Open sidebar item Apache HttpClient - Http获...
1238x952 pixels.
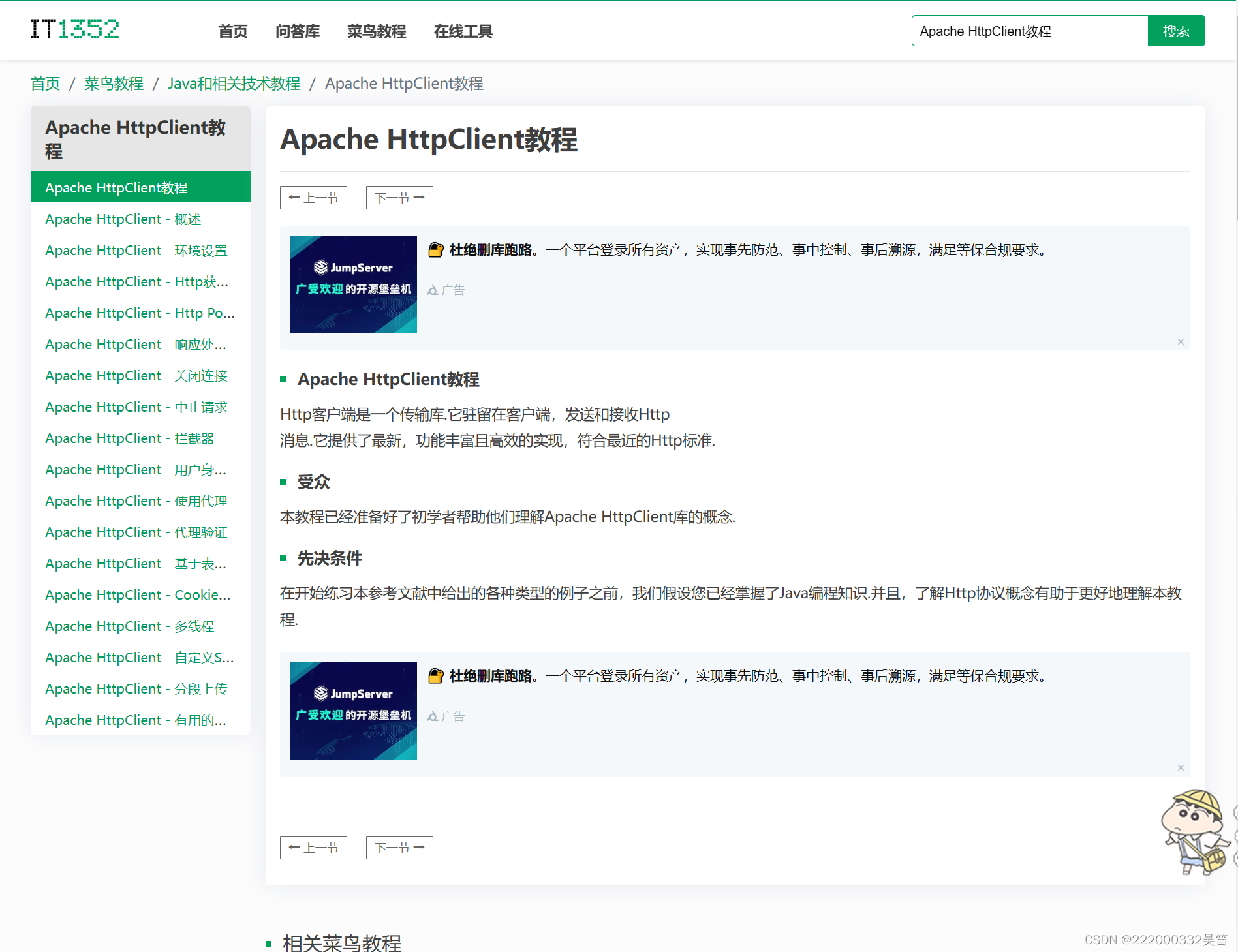coord(140,282)
